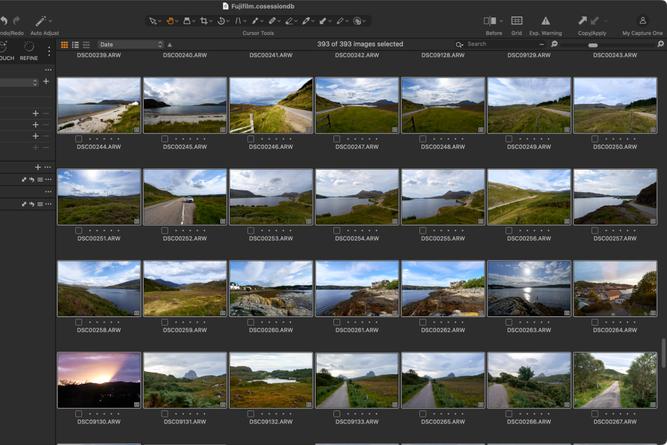This screenshot has width=667, height=445.
Task: Click the Auto Adjust magic wand icon
Action: point(42,21)
